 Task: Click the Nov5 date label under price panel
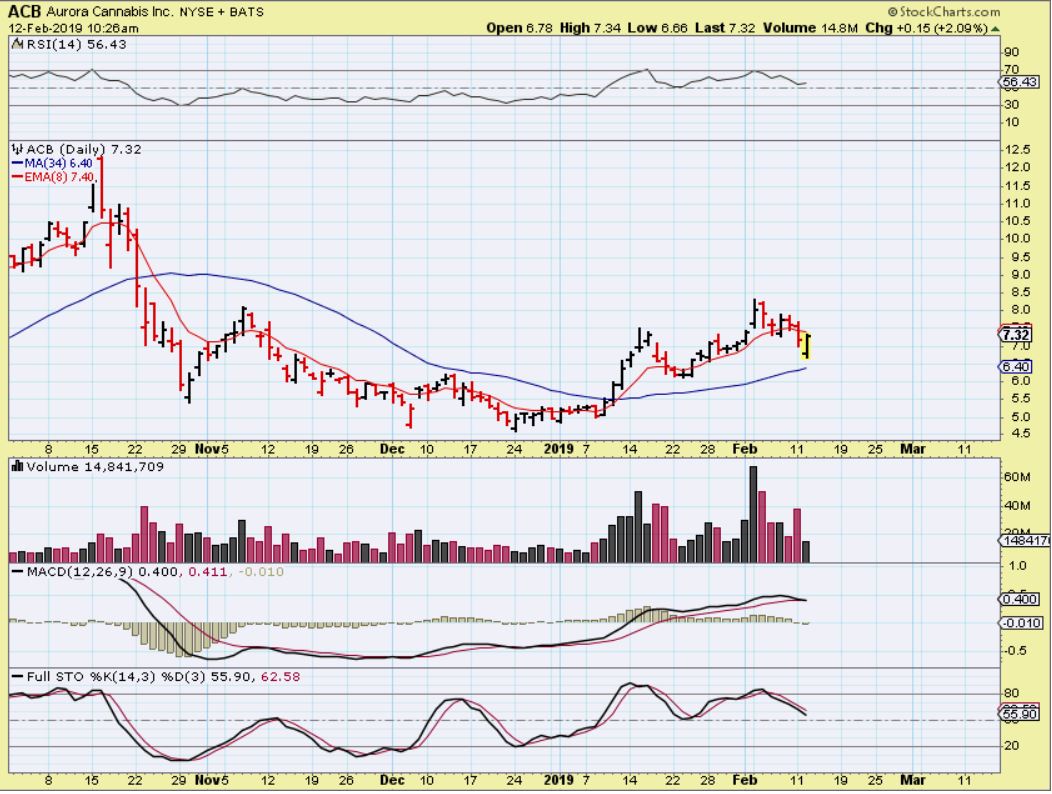(212, 449)
